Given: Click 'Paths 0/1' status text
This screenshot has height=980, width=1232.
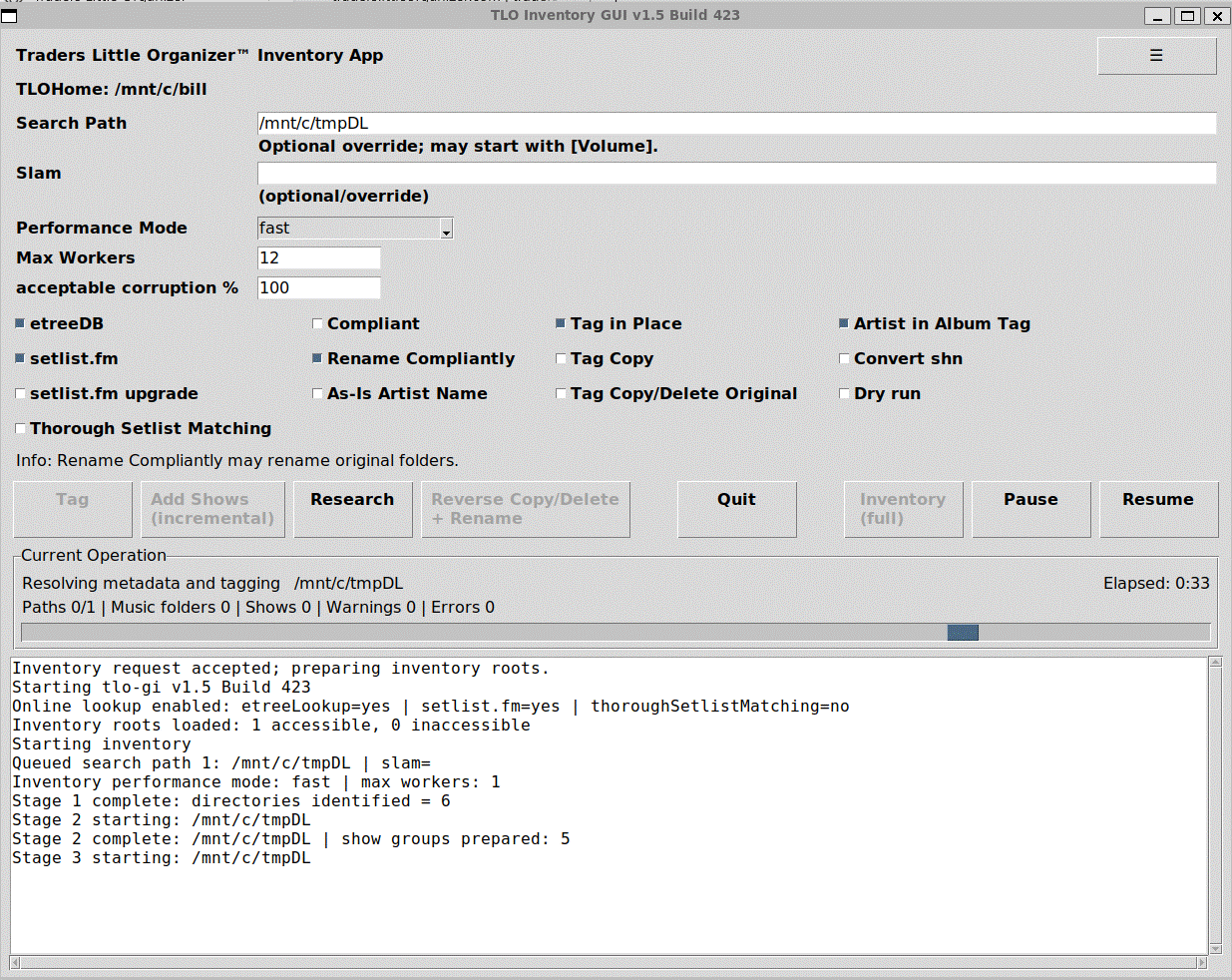Looking at the screenshot, I should (x=59, y=608).
